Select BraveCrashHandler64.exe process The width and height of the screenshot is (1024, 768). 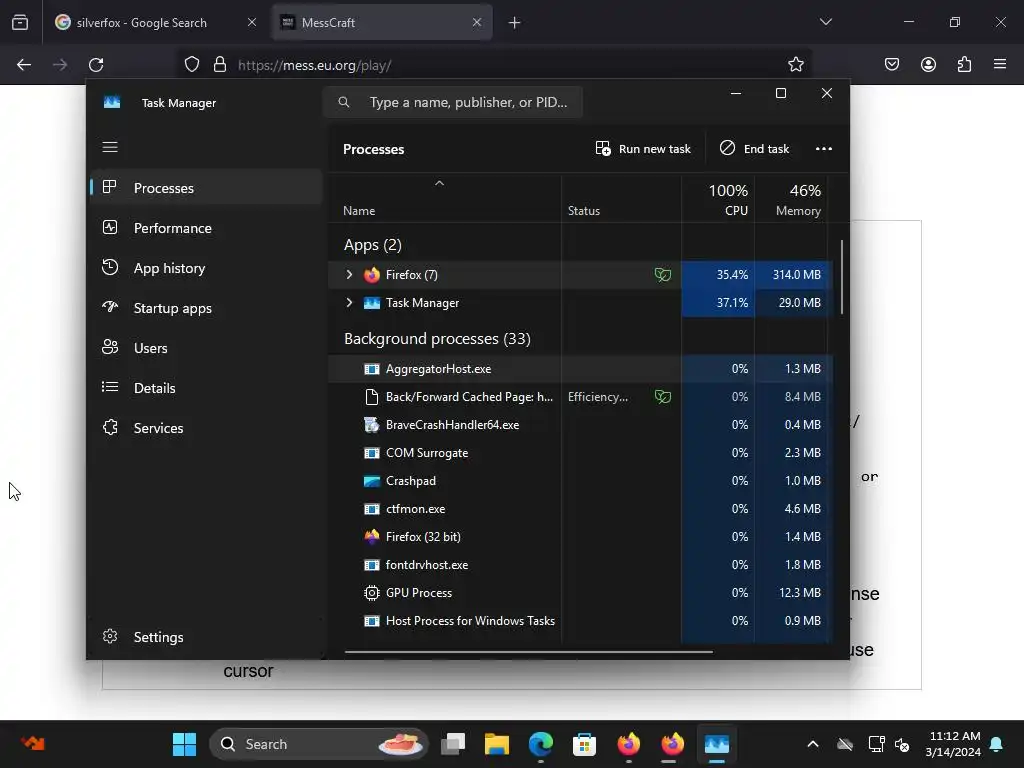point(580,425)
